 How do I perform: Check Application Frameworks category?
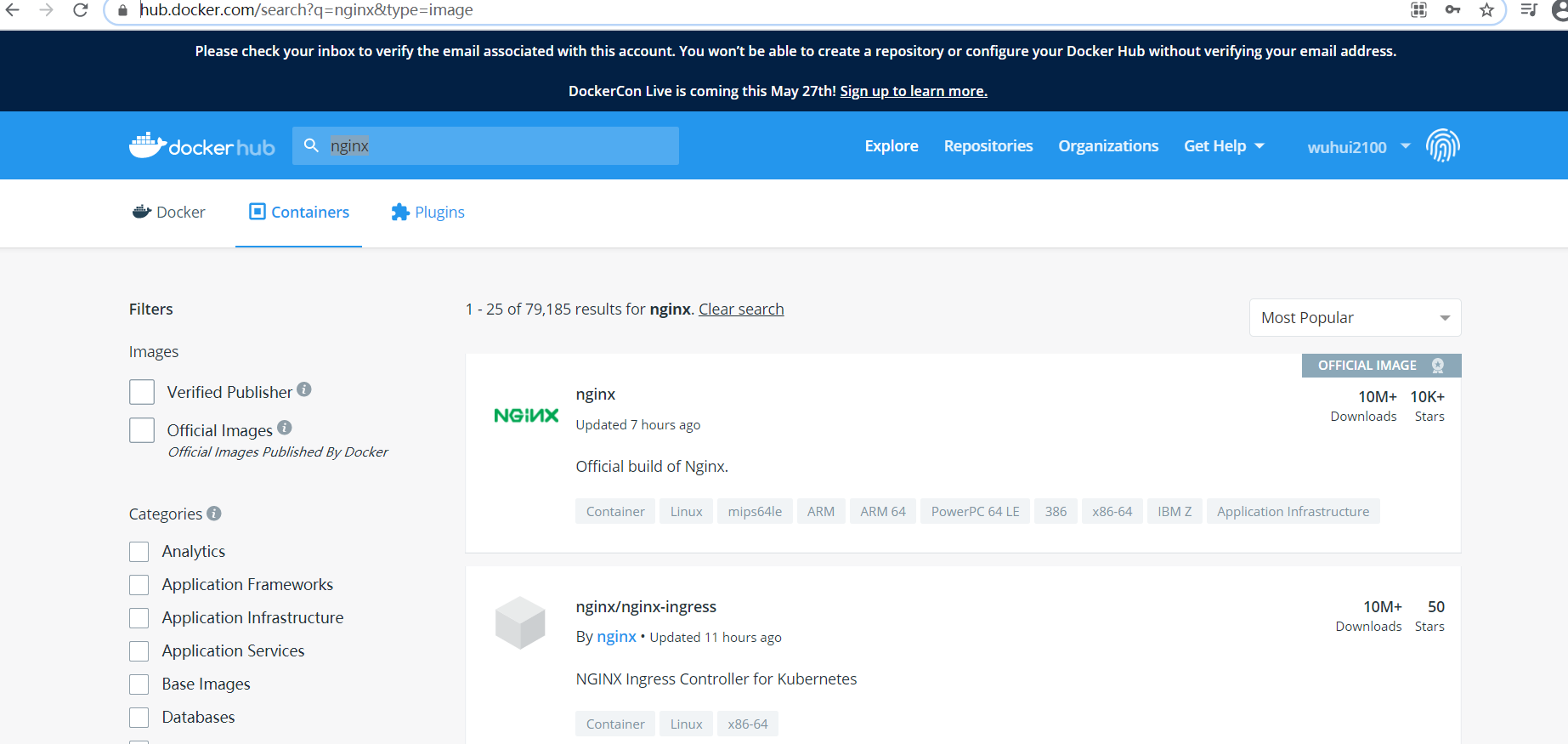[x=139, y=585]
